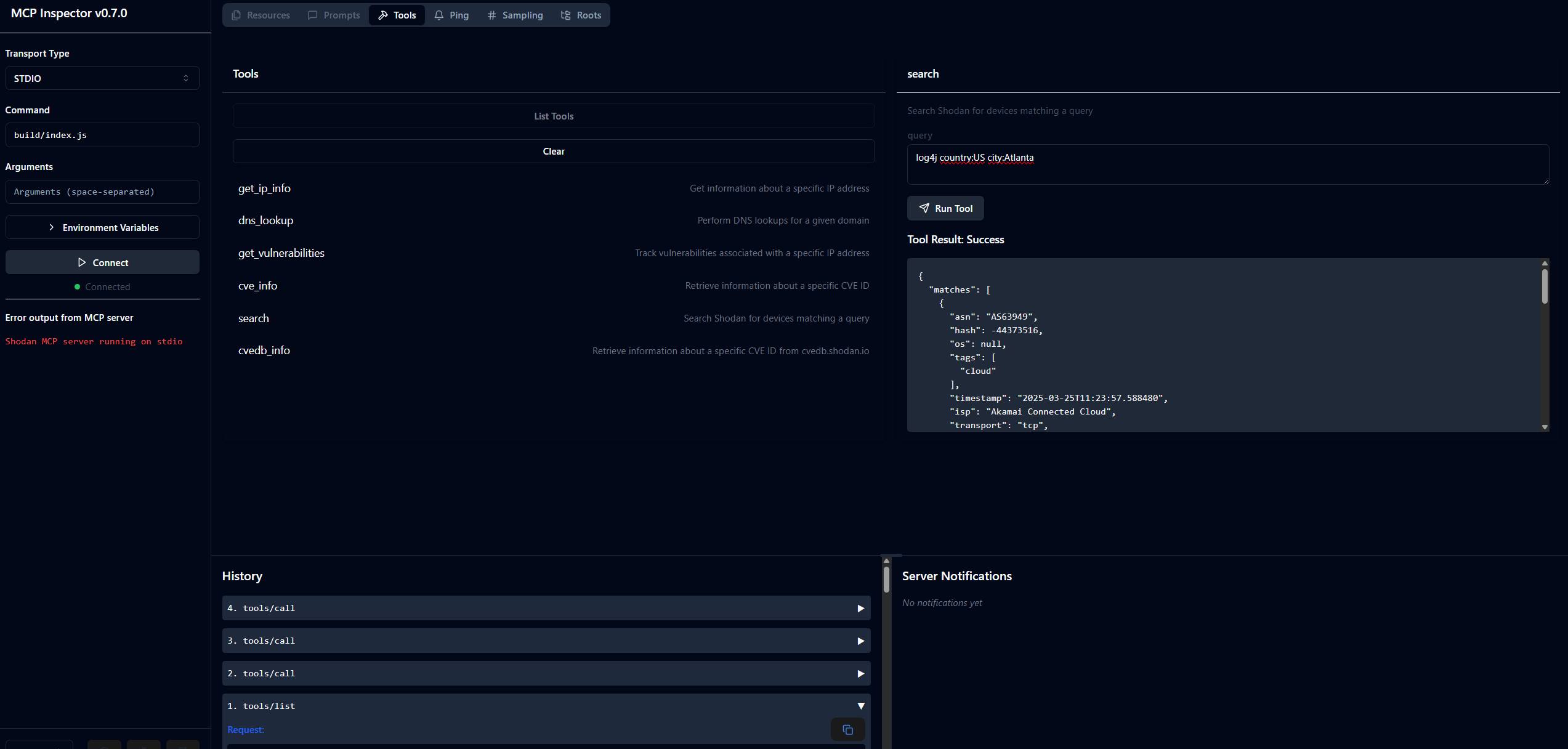Collapse history entry 1 tools/list
This screenshot has width=1568, height=749.
pos(546,706)
